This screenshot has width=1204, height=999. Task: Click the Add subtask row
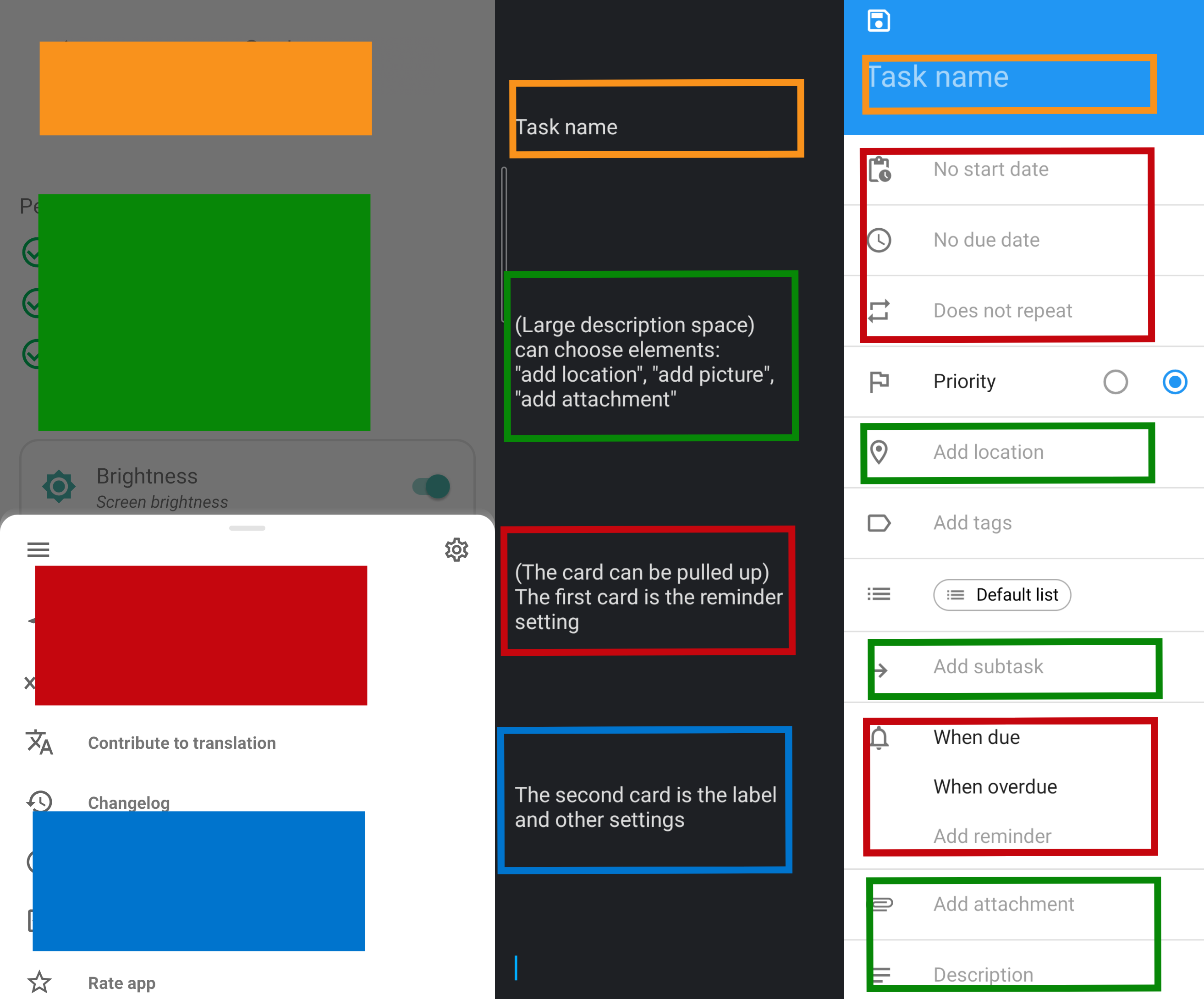tap(1024, 667)
